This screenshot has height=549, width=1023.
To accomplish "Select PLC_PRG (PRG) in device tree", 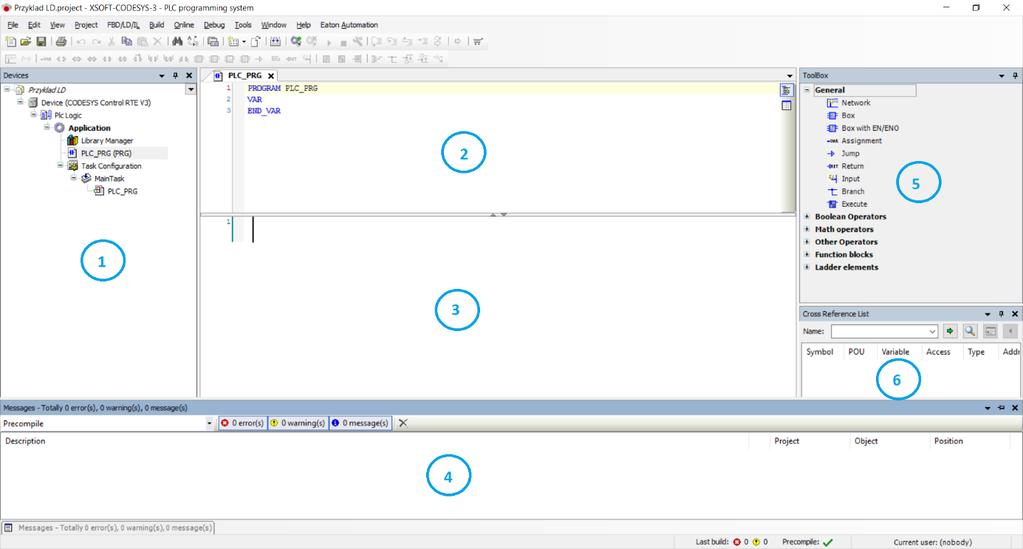I will (x=100, y=153).
